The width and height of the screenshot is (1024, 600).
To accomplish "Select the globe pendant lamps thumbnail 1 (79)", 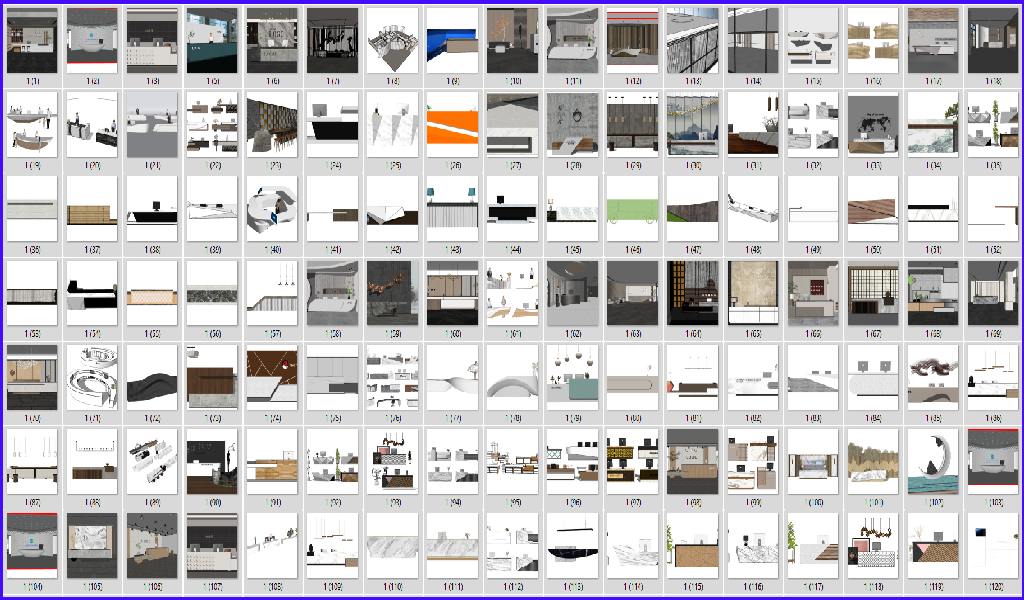I will (572, 377).
